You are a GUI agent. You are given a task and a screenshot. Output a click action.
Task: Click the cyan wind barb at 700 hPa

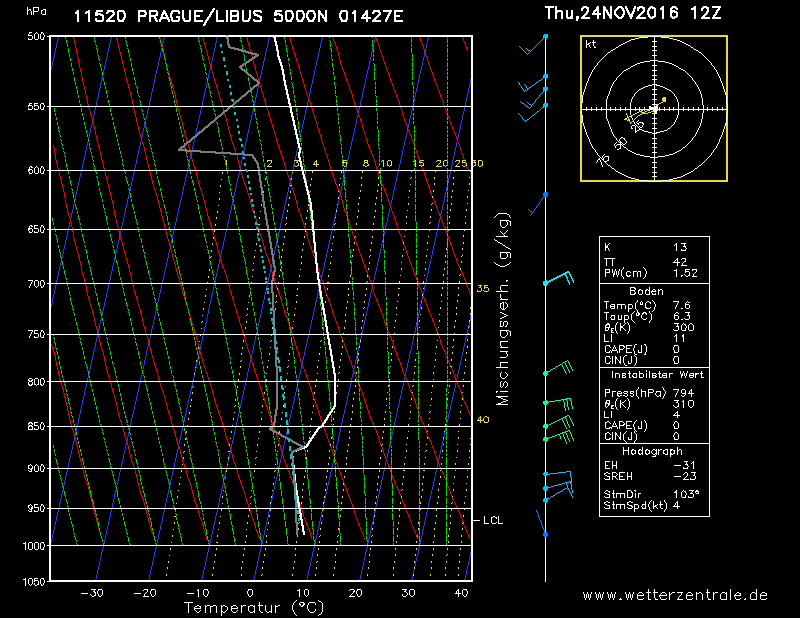coord(558,278)
